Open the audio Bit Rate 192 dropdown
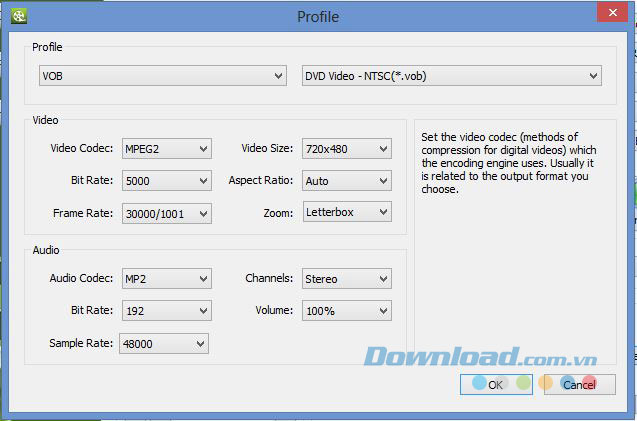The height and width of the screenshot is (421, 637). tap(167, 311)
